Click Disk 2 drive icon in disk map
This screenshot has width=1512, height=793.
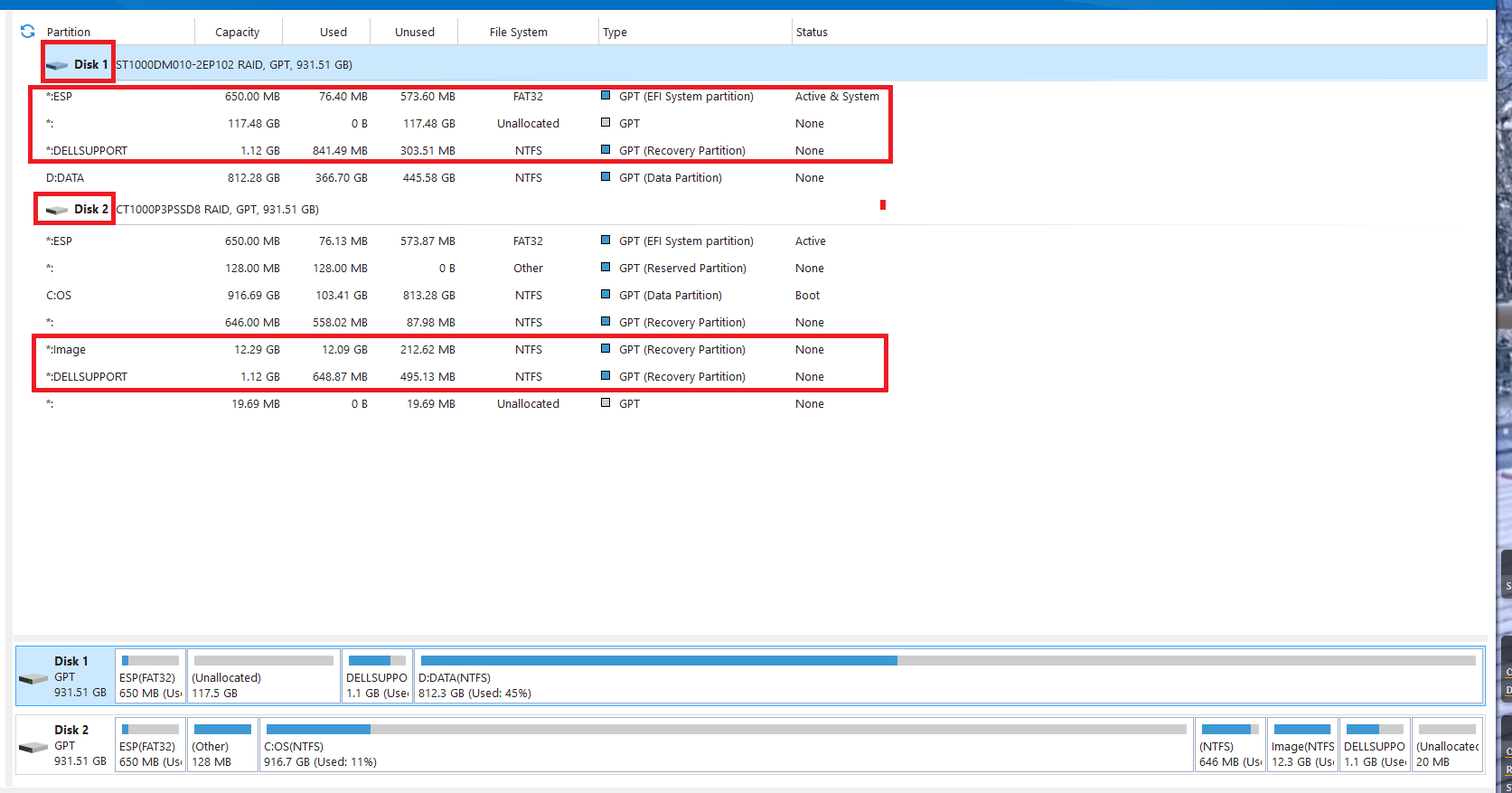33,747
